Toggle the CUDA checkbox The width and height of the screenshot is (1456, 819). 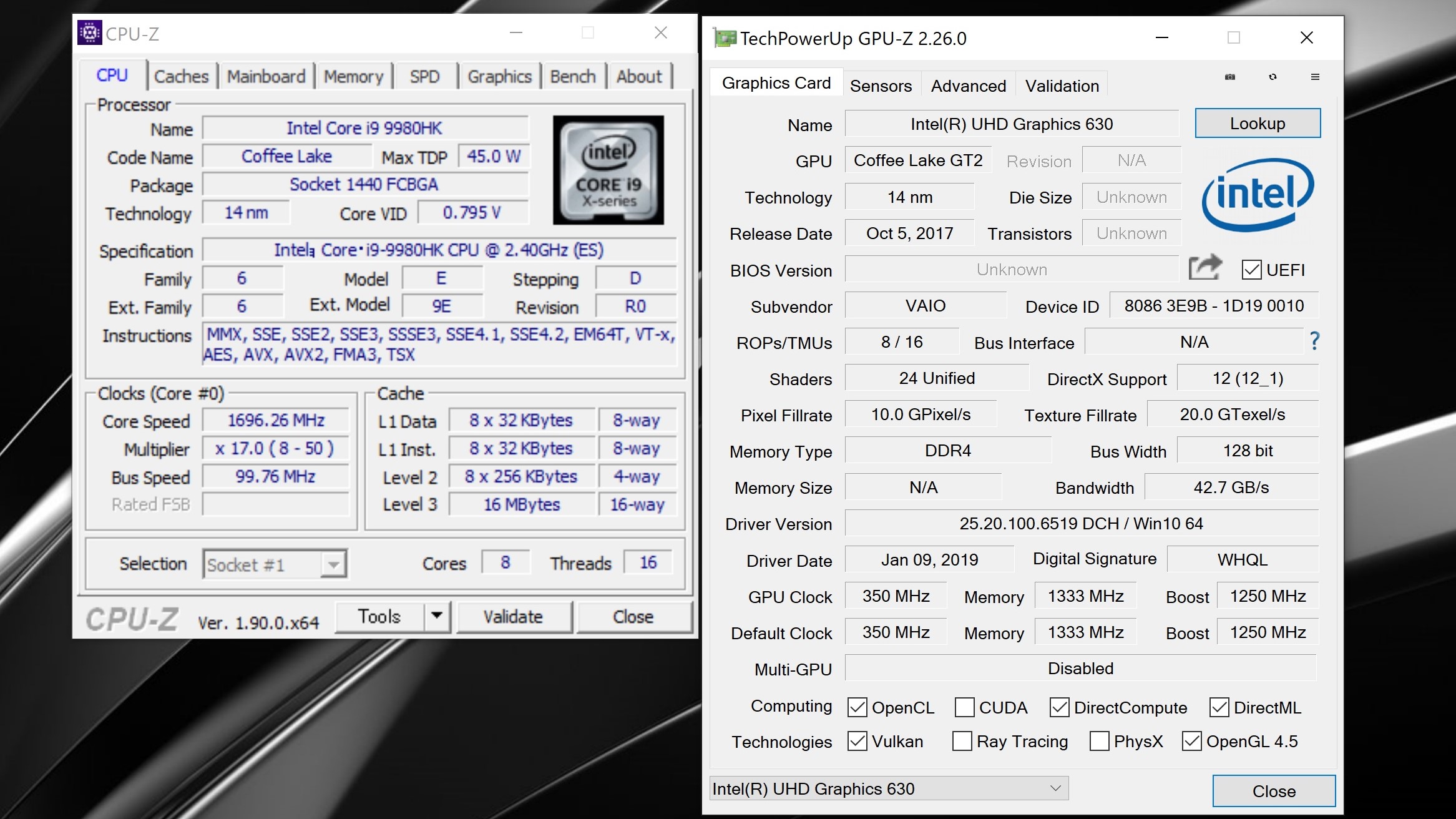(x=964, y=707)
